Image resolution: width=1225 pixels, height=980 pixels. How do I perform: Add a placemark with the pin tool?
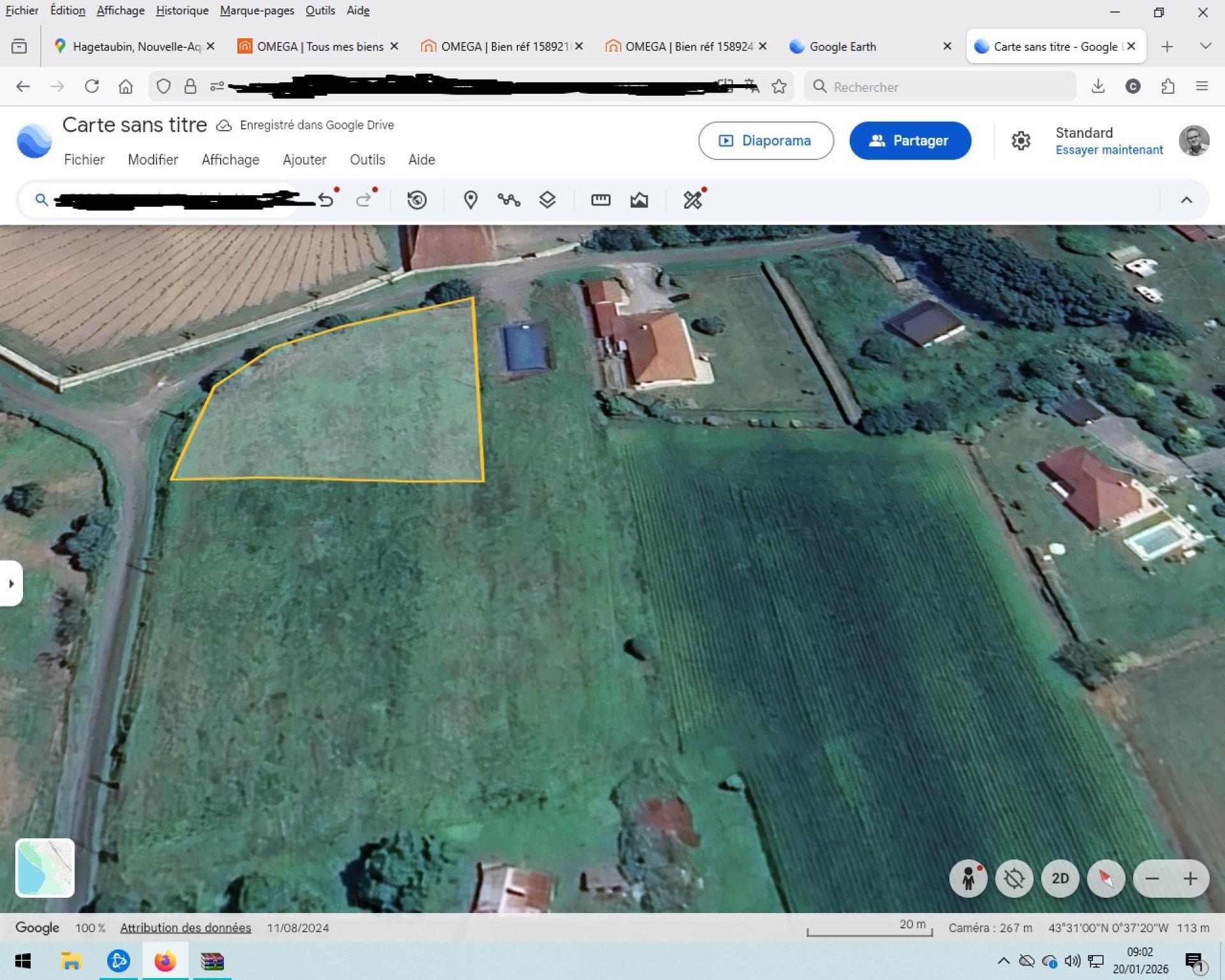[470, 200]
